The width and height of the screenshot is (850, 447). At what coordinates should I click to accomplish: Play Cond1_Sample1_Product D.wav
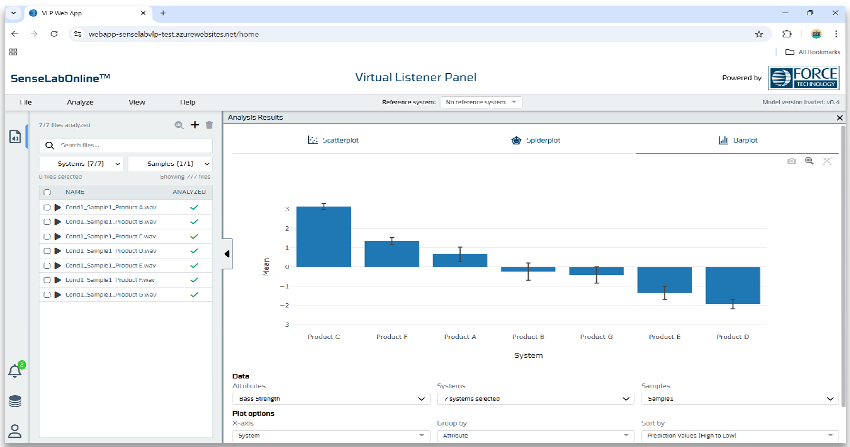58,251
